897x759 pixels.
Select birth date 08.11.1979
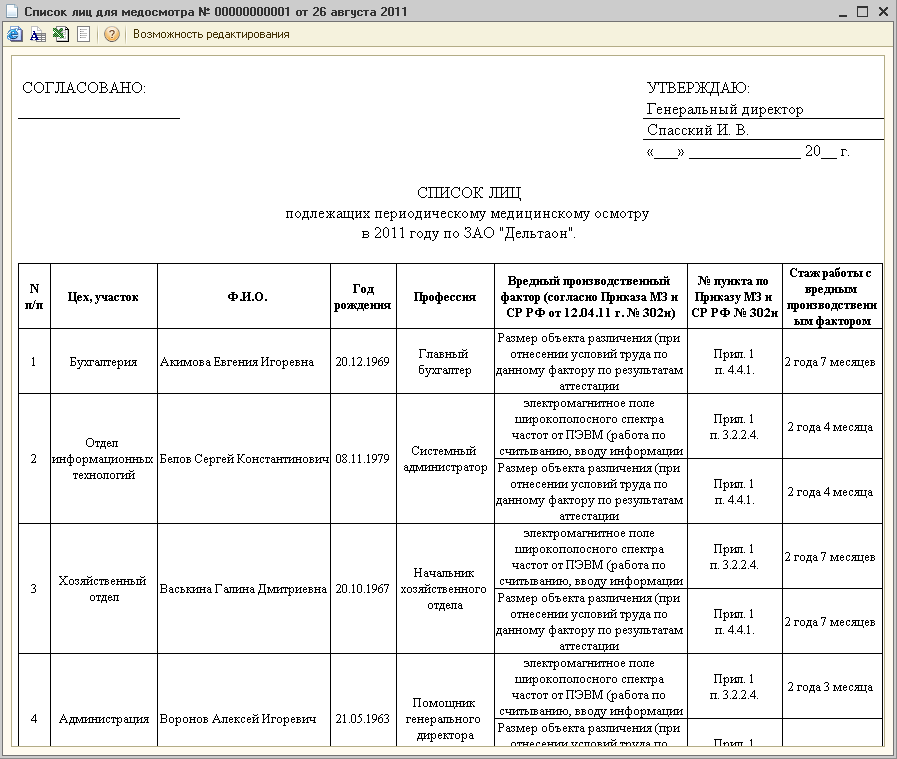(363, 459)
